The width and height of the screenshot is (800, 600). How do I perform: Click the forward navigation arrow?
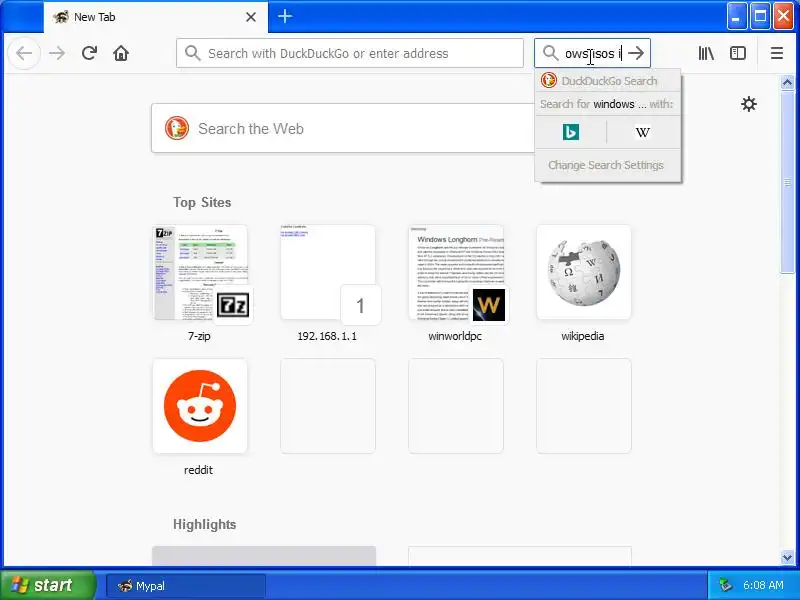[x=57, y=53]
